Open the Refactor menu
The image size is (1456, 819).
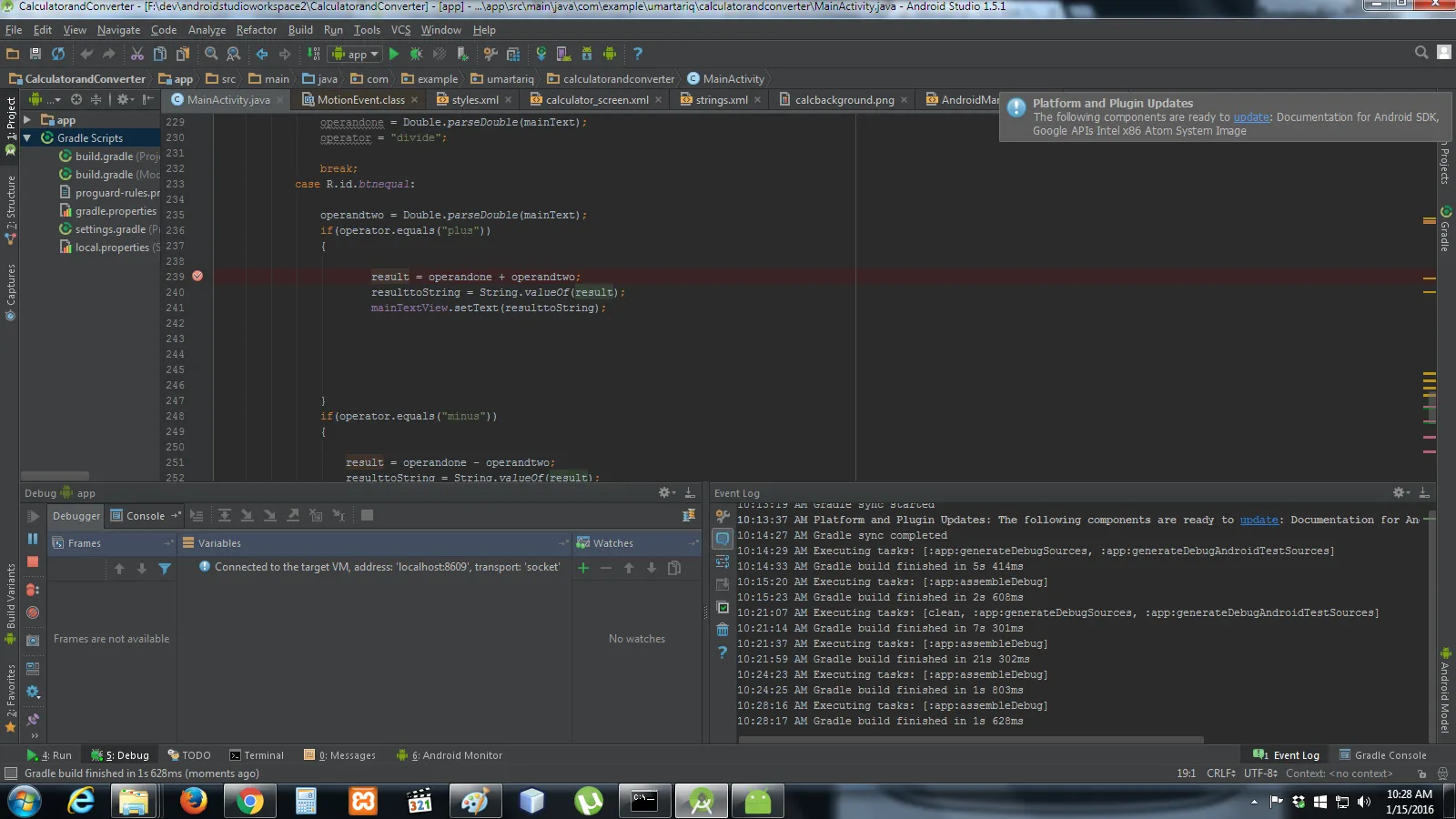pos(256,30)
